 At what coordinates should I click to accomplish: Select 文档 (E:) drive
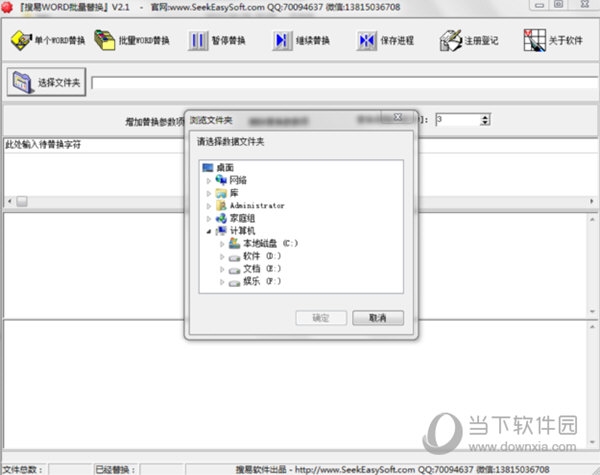[262, 269]
